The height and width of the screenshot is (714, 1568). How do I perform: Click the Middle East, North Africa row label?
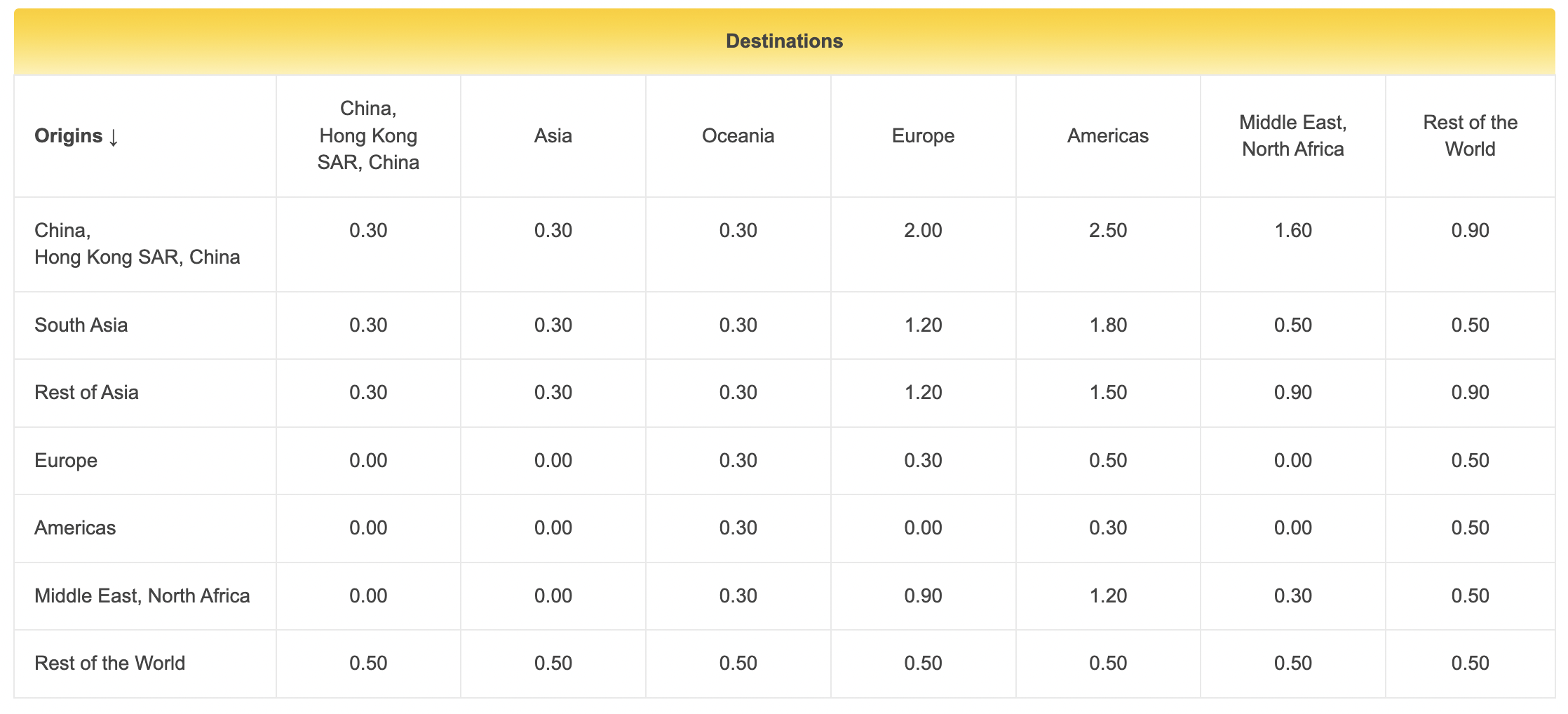pos(142,595)
